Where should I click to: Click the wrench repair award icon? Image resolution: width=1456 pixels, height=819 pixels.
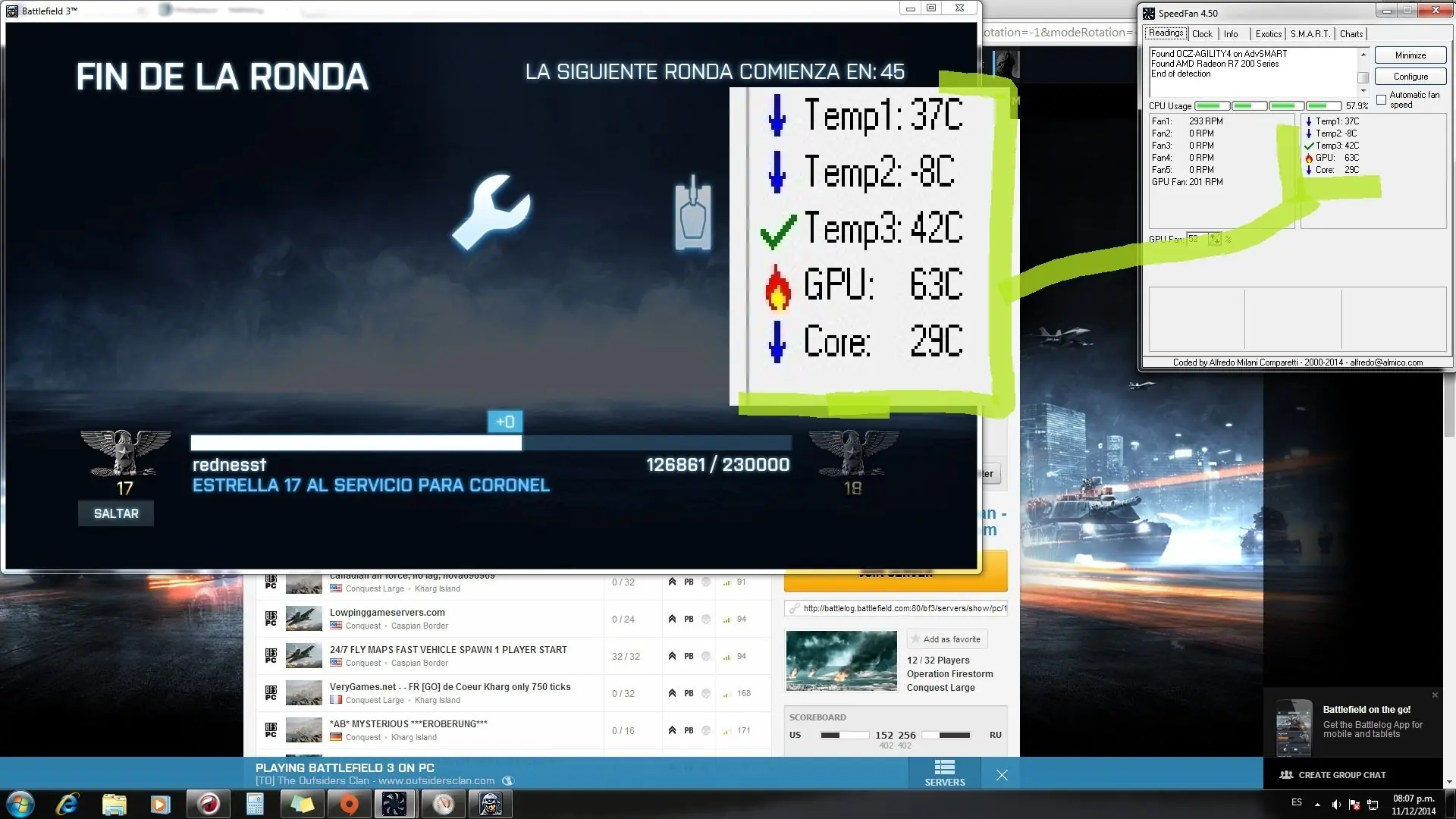(491, 212)
